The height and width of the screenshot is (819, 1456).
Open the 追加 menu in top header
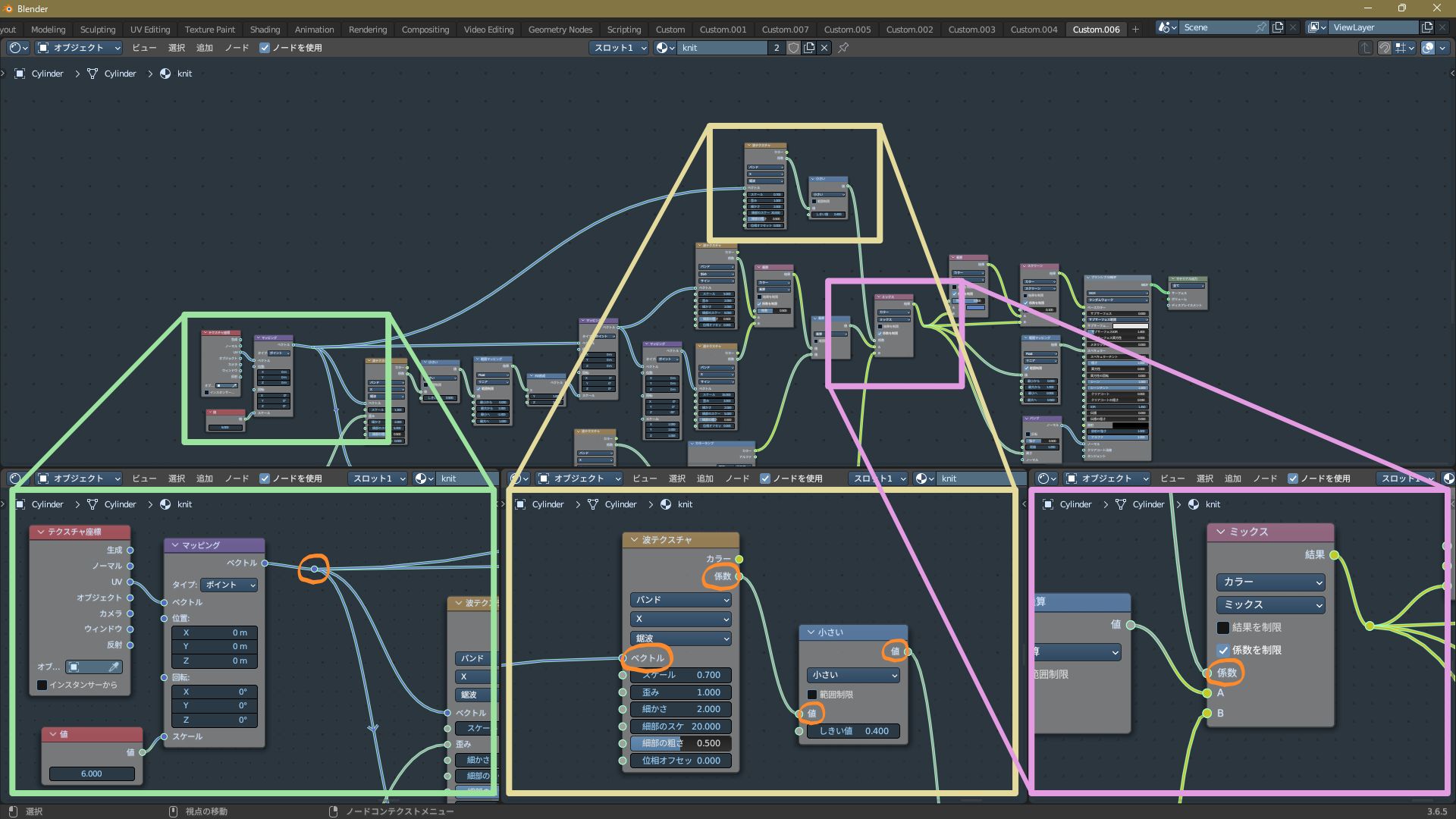[x=204, y=48]
